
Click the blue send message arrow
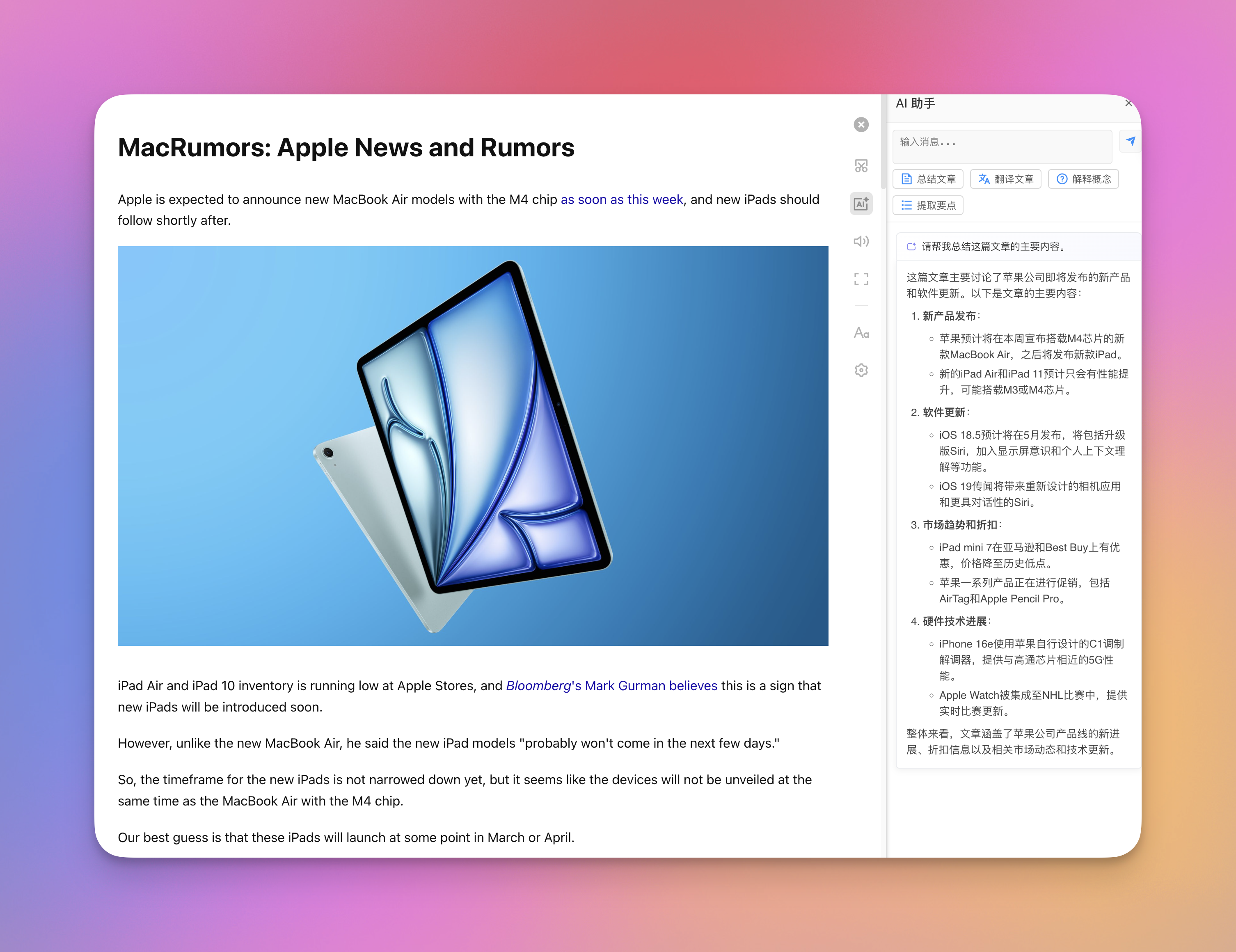point(1130,142)
